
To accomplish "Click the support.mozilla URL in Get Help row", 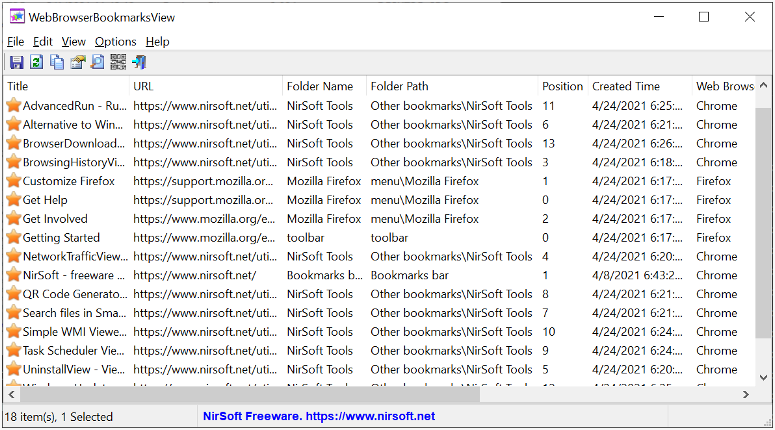I will 203,200.
